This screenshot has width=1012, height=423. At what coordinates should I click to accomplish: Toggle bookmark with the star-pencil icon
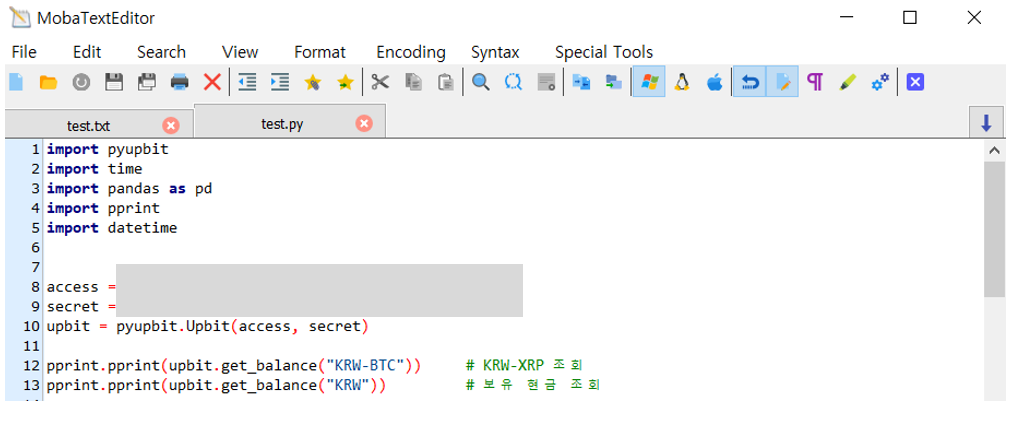coord(313,82)
